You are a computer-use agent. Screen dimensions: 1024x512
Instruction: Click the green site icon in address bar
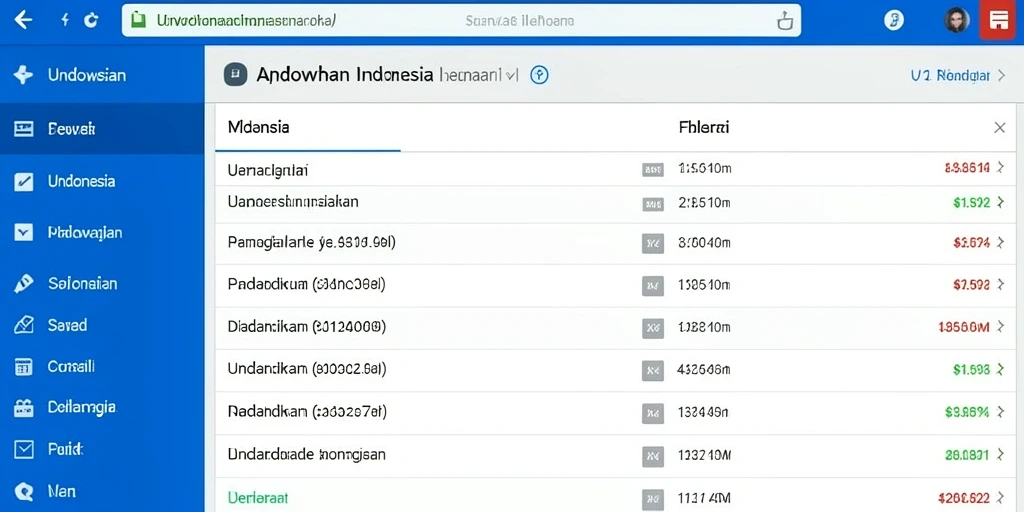click(138, 20)
